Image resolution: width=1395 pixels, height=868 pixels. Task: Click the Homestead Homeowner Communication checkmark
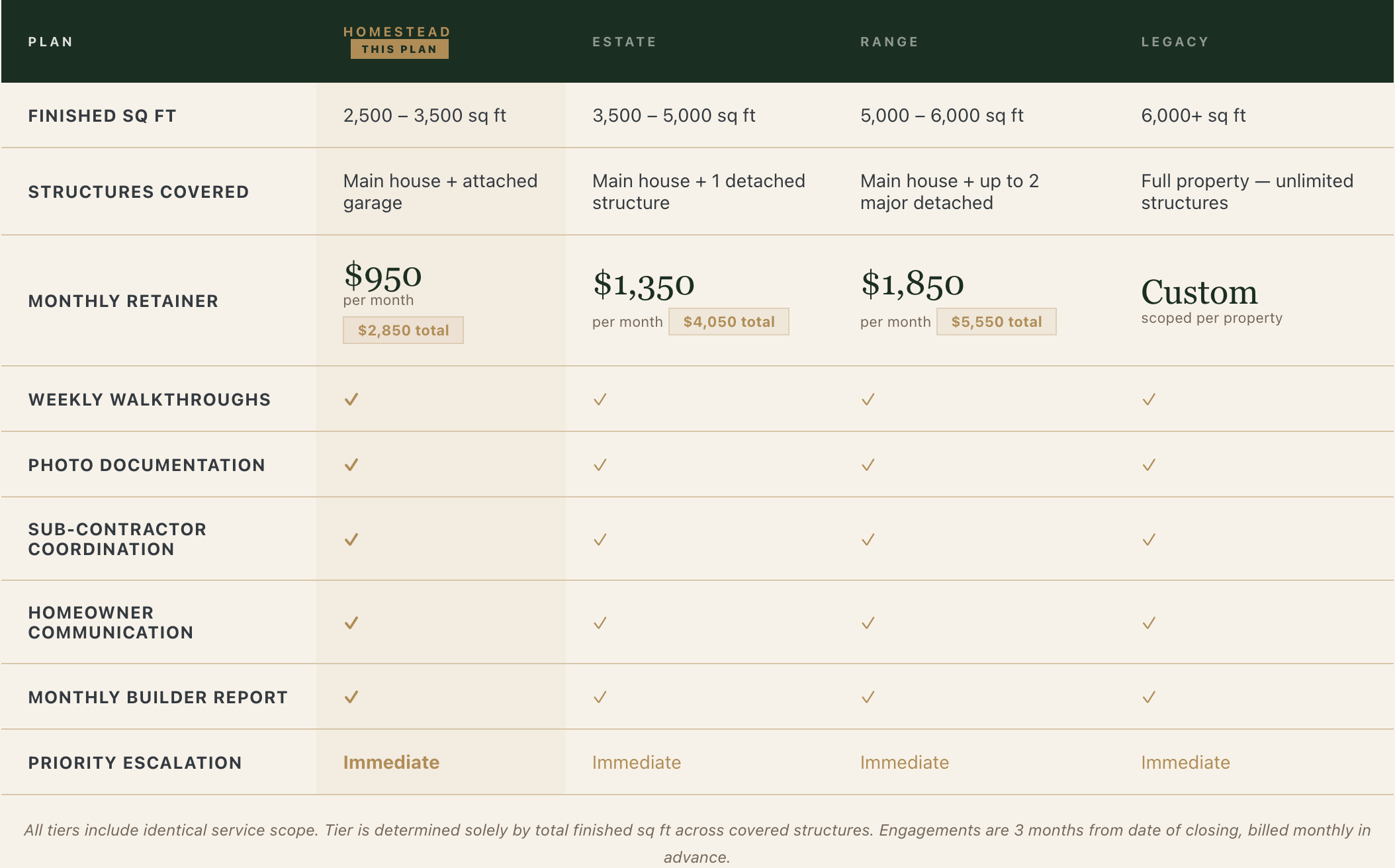point(351,623)
